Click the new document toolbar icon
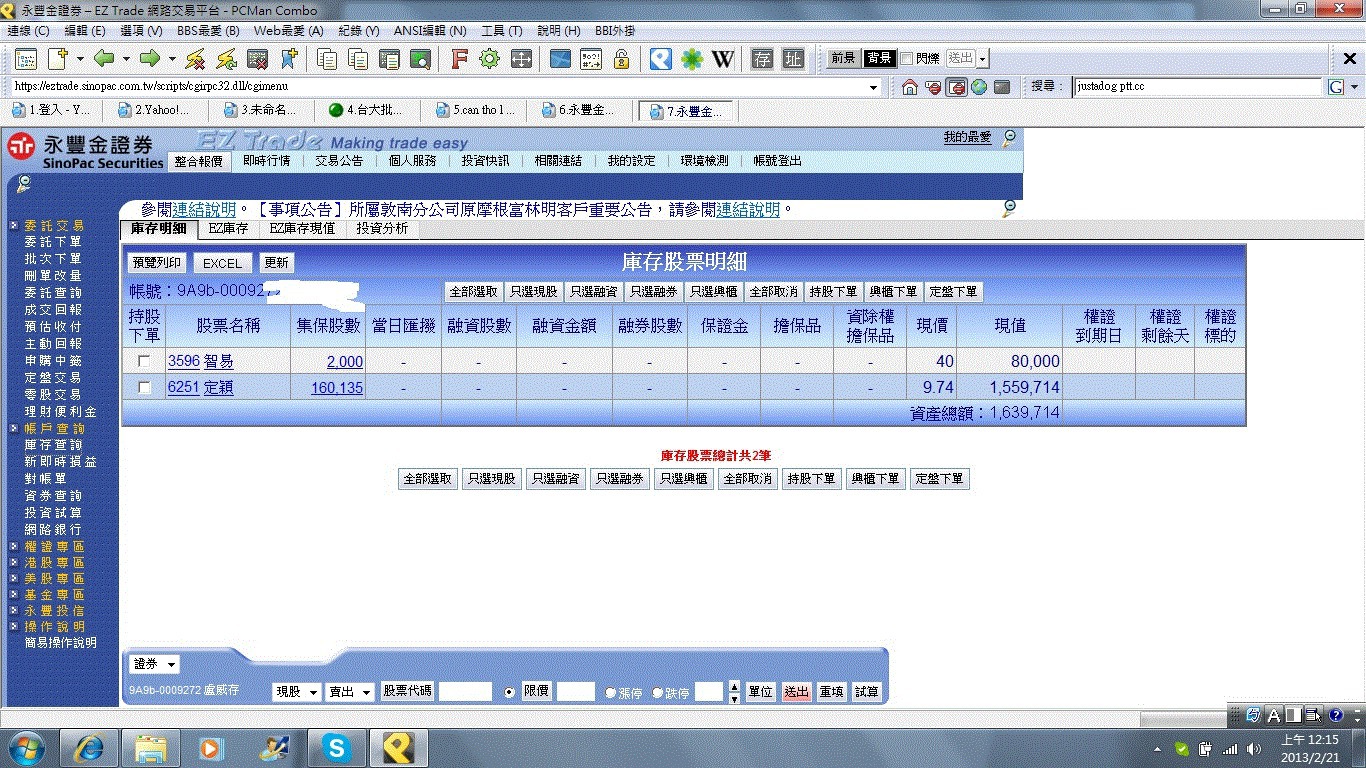 pyautogui.click(x=58, y=59)
